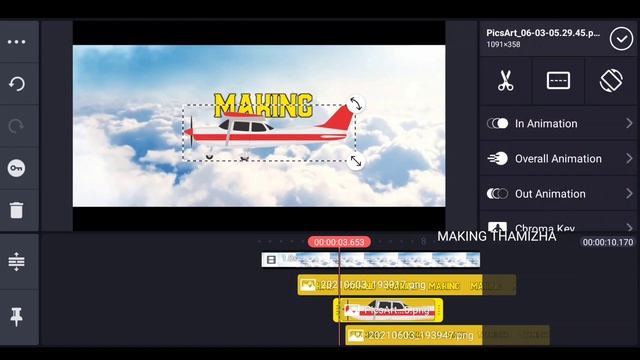Open the keyframe animation key icon
Screen dimensions: 640x360
[x=16, y=168]
